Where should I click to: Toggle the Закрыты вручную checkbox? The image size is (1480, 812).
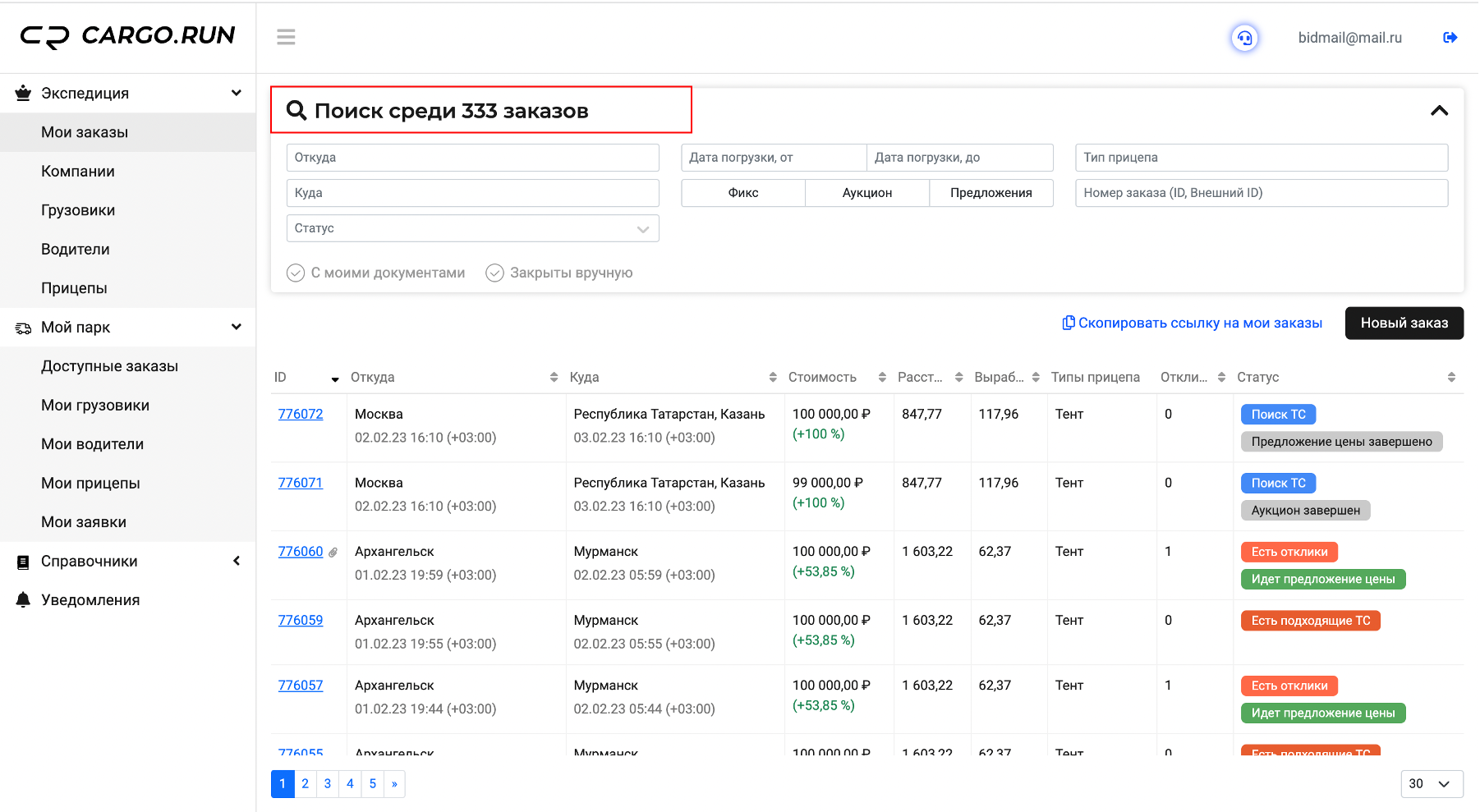tap(494, 273)
